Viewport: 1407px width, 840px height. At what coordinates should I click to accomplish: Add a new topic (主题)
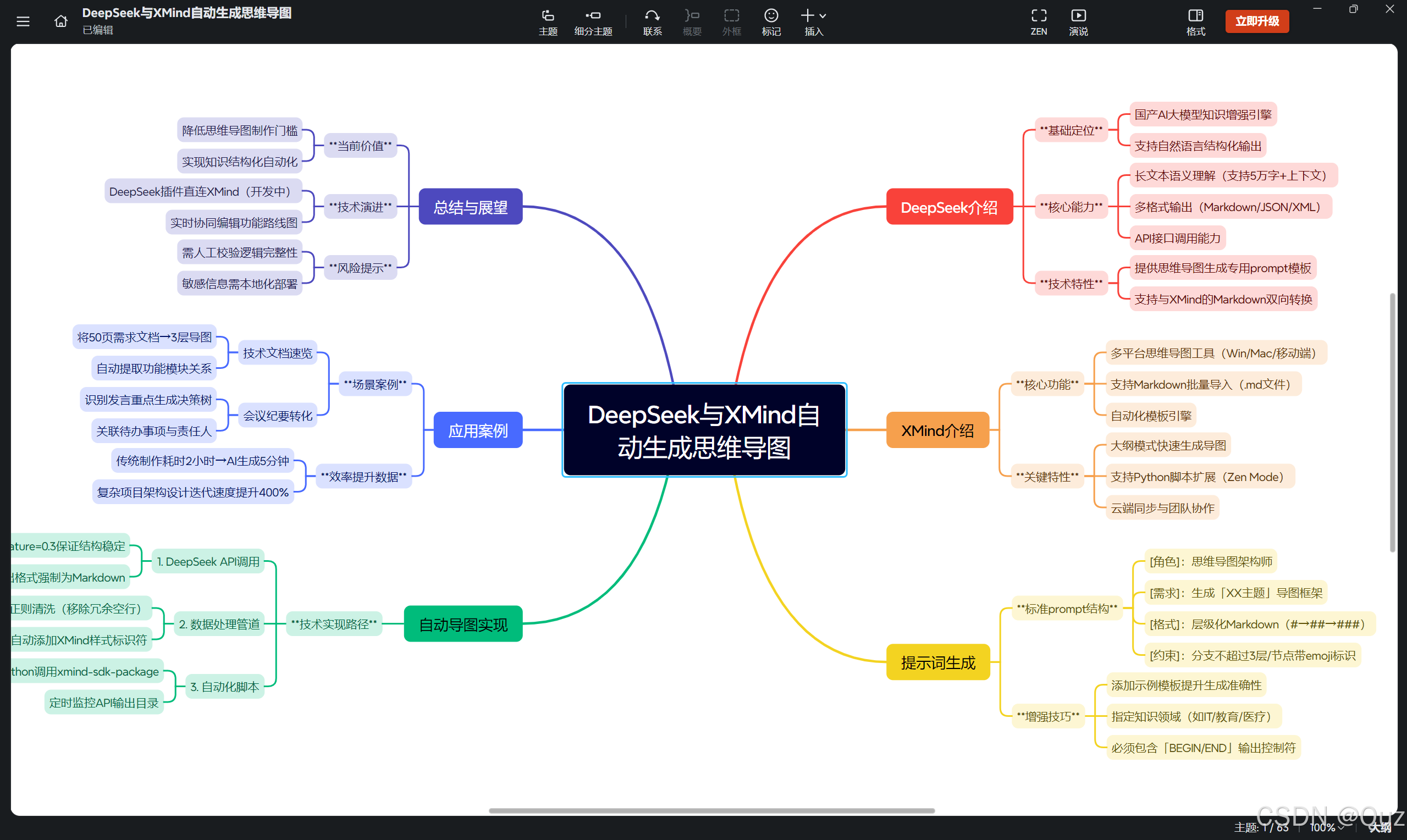point(547,21)
